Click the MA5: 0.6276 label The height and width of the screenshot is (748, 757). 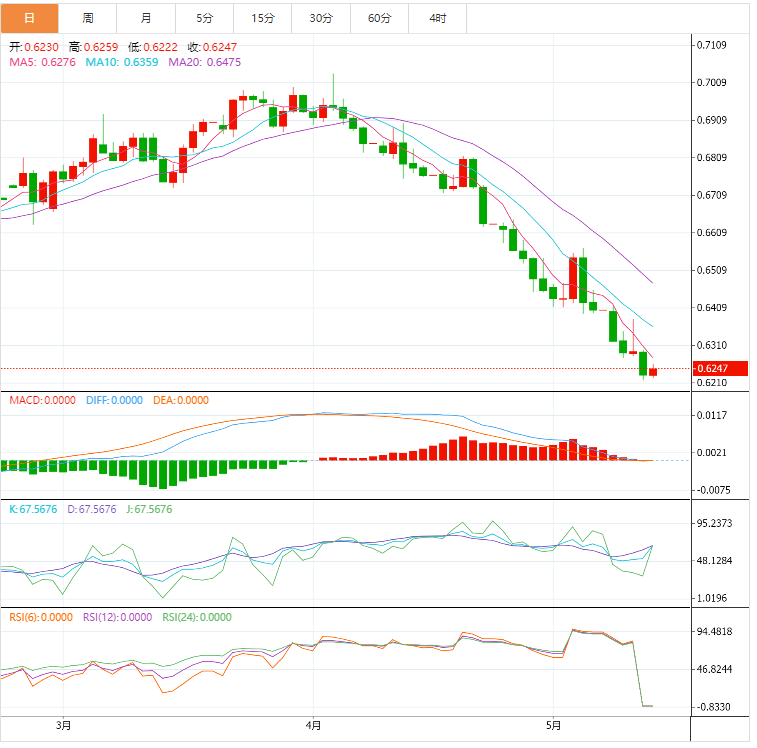click(x=42, y=62)
